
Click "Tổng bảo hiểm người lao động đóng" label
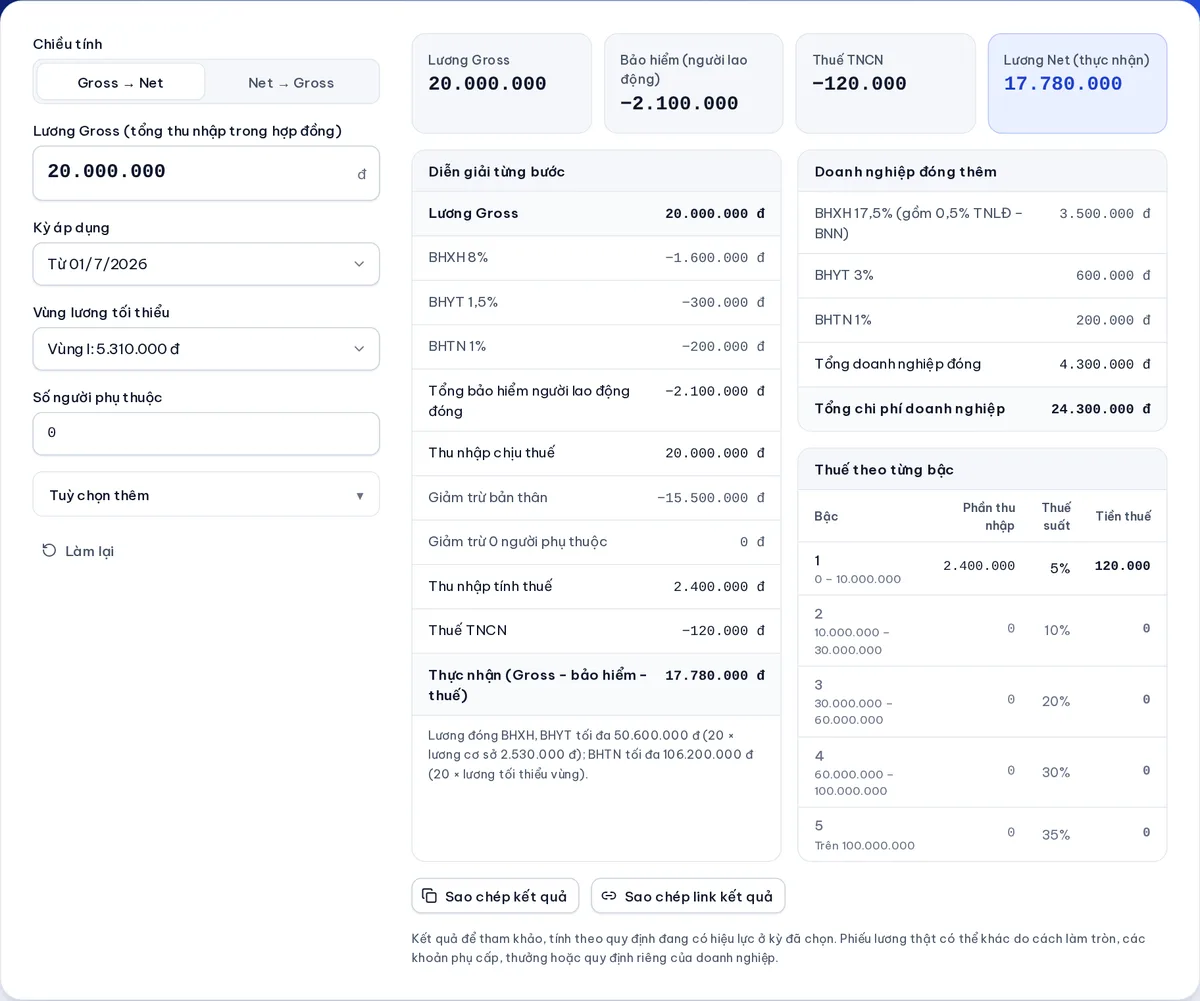[x=529, y=401]
